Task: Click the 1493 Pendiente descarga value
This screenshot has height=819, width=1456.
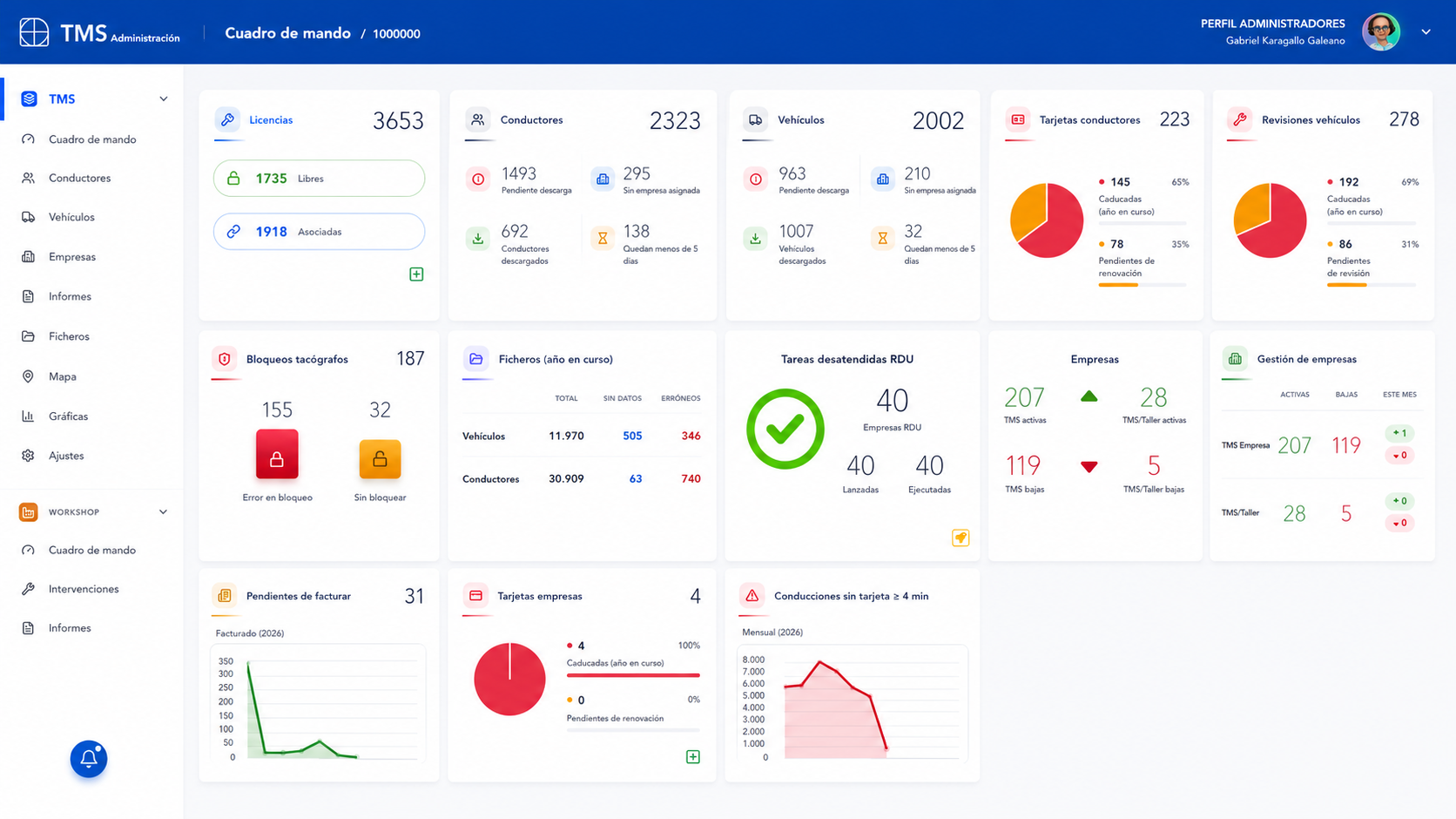Action: [519, 173]
